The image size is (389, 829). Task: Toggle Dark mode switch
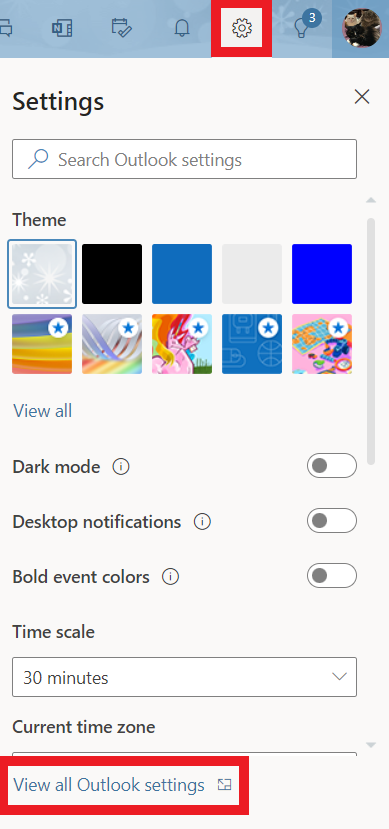click(x=332, y=466)
